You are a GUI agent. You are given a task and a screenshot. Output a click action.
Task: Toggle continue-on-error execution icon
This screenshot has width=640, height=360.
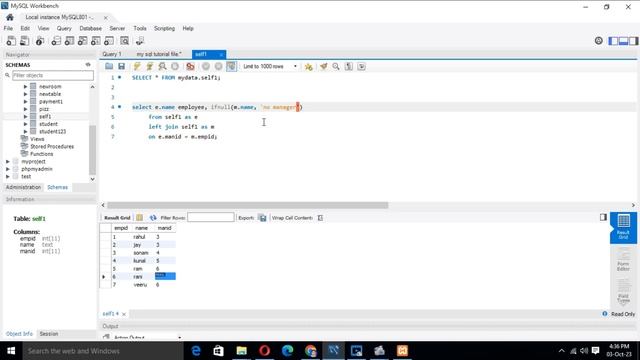190,66
